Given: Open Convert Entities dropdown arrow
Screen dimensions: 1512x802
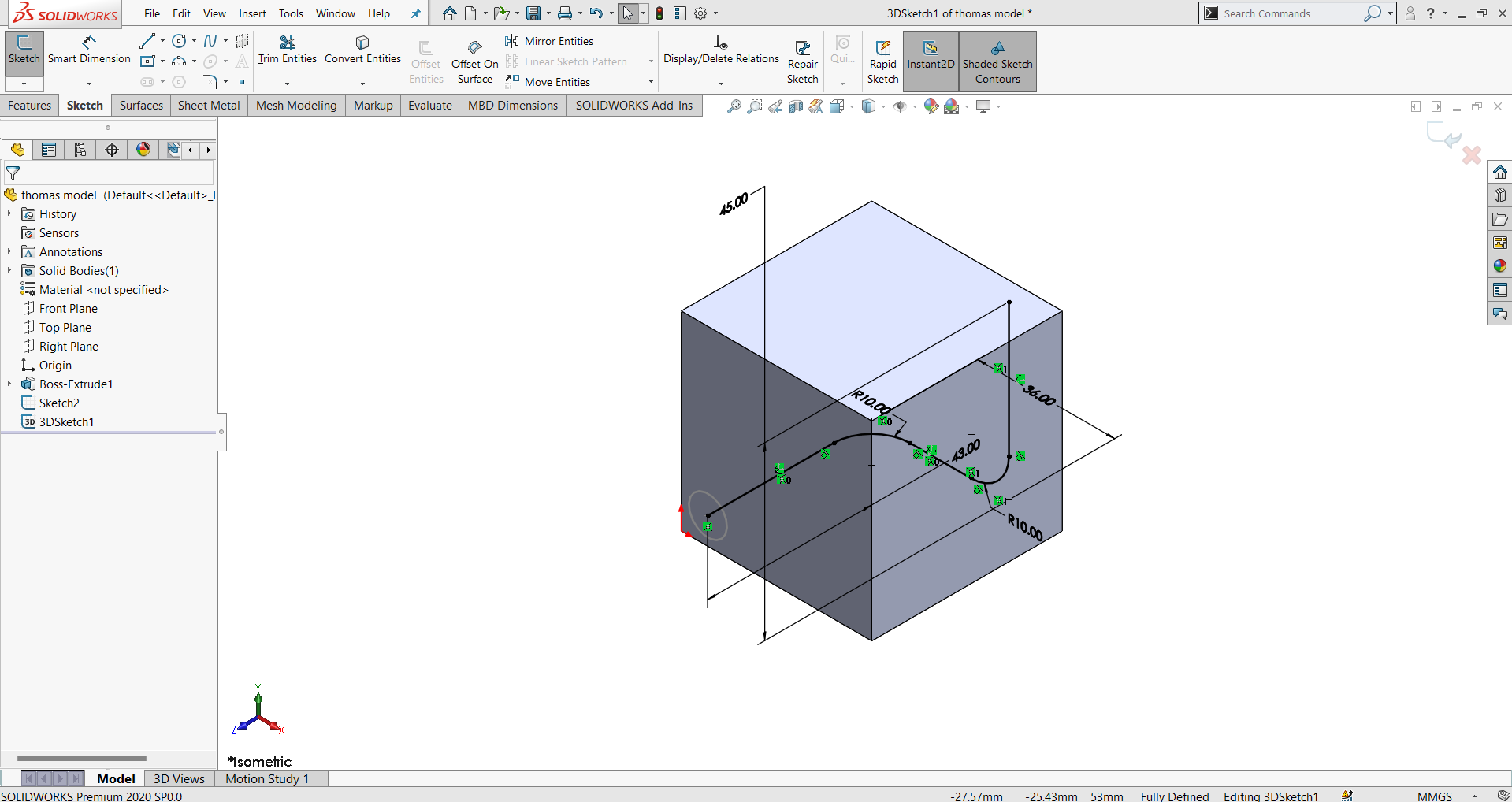Looking at the screenshot, I should pyautogui.click(x=362, y=84).
